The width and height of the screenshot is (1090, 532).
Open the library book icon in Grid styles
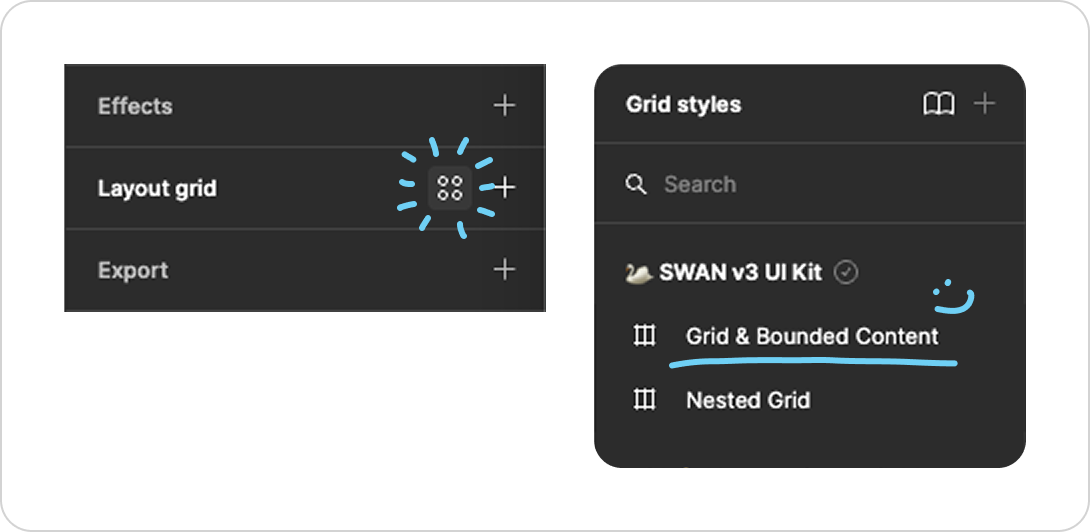click(938, 104)
